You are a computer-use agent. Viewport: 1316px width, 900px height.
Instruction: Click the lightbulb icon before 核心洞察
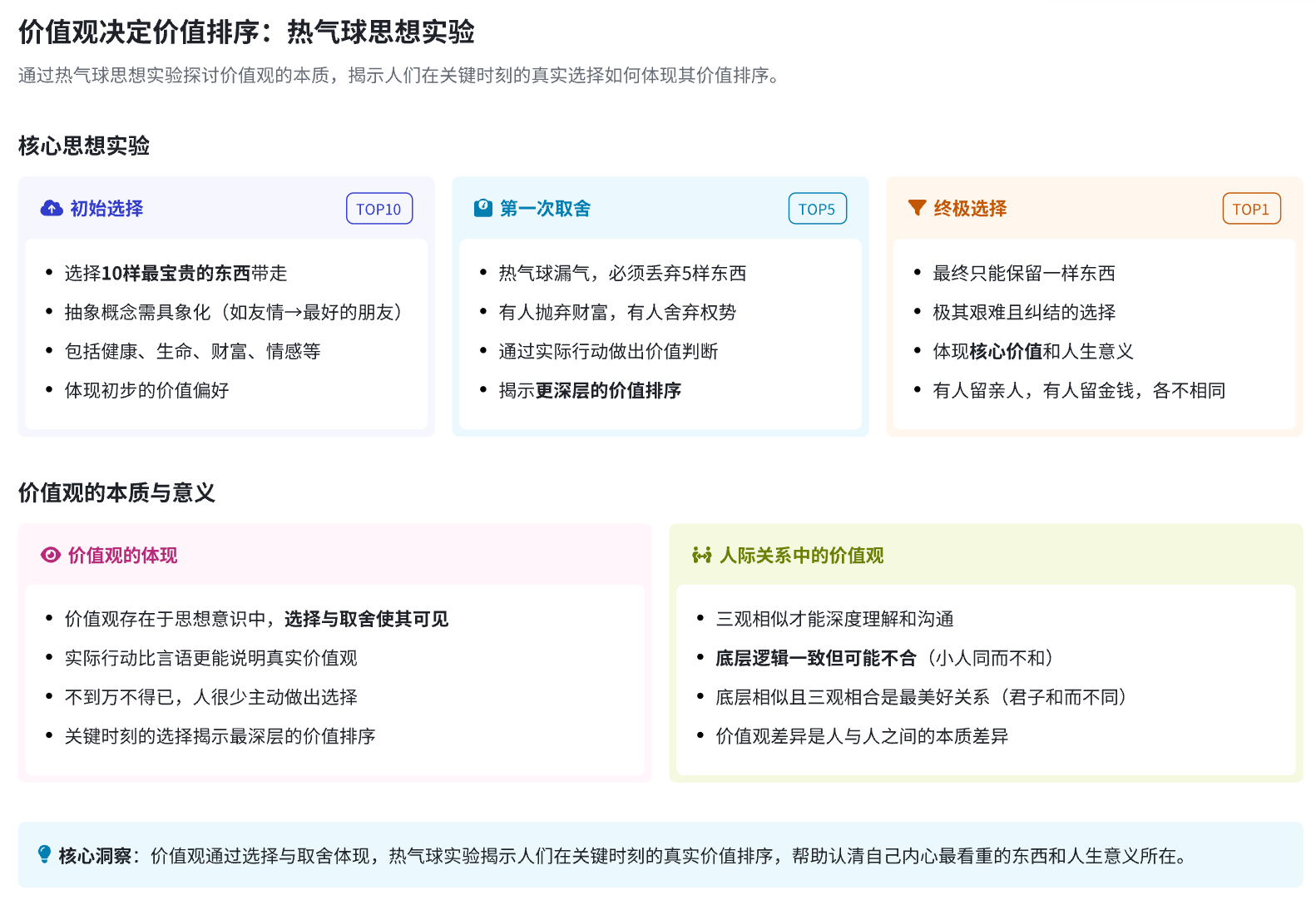[45, 854]
